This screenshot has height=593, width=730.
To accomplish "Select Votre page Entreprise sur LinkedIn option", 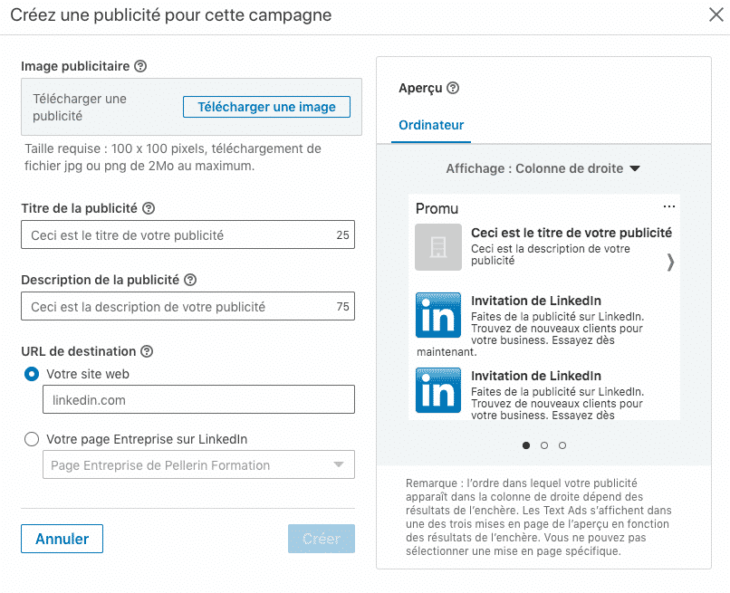I will (x=32, y=439).
